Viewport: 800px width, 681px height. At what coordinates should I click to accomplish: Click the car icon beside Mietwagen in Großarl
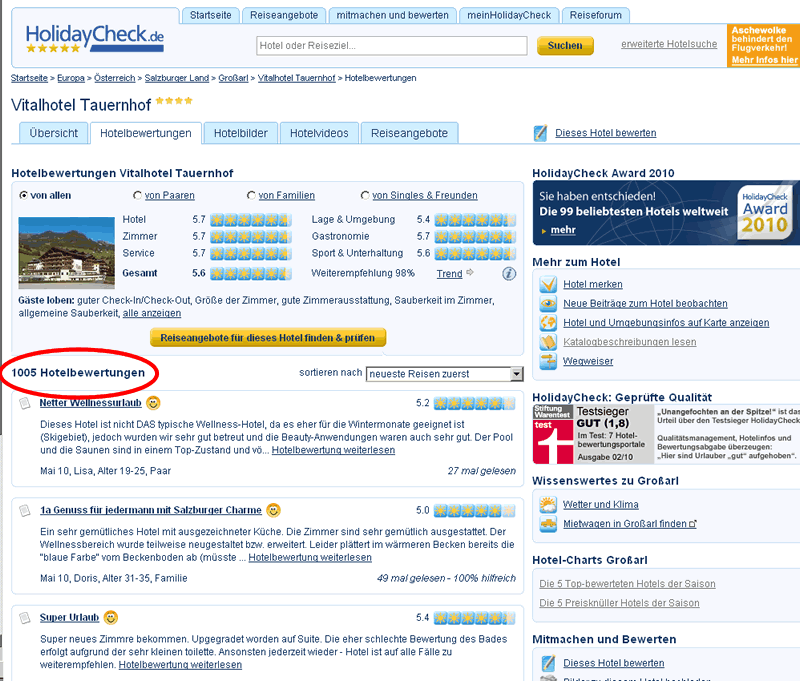tap(548, 524)
